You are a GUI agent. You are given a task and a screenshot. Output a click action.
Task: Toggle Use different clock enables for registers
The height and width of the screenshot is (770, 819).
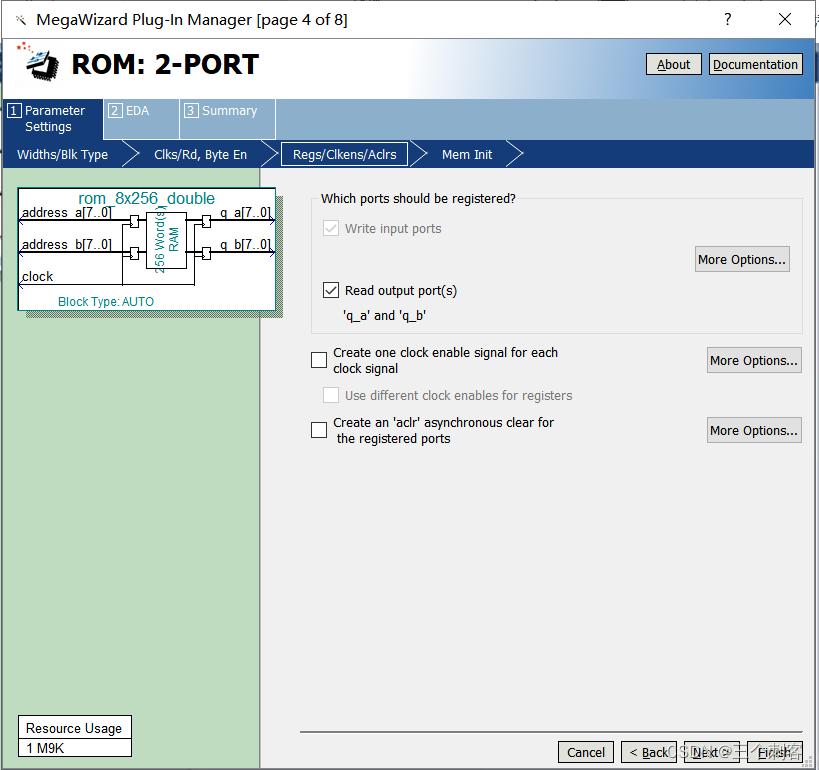331,395
